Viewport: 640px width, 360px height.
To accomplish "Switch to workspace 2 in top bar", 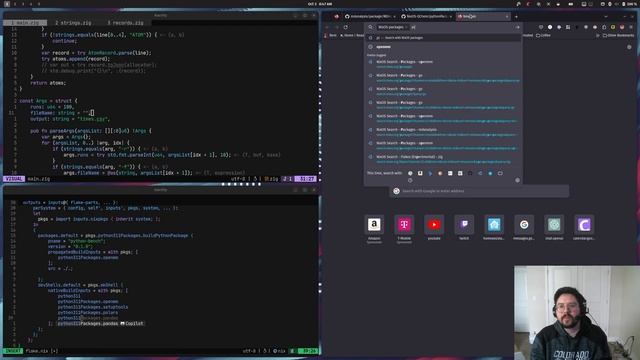I will pos(15,4).
